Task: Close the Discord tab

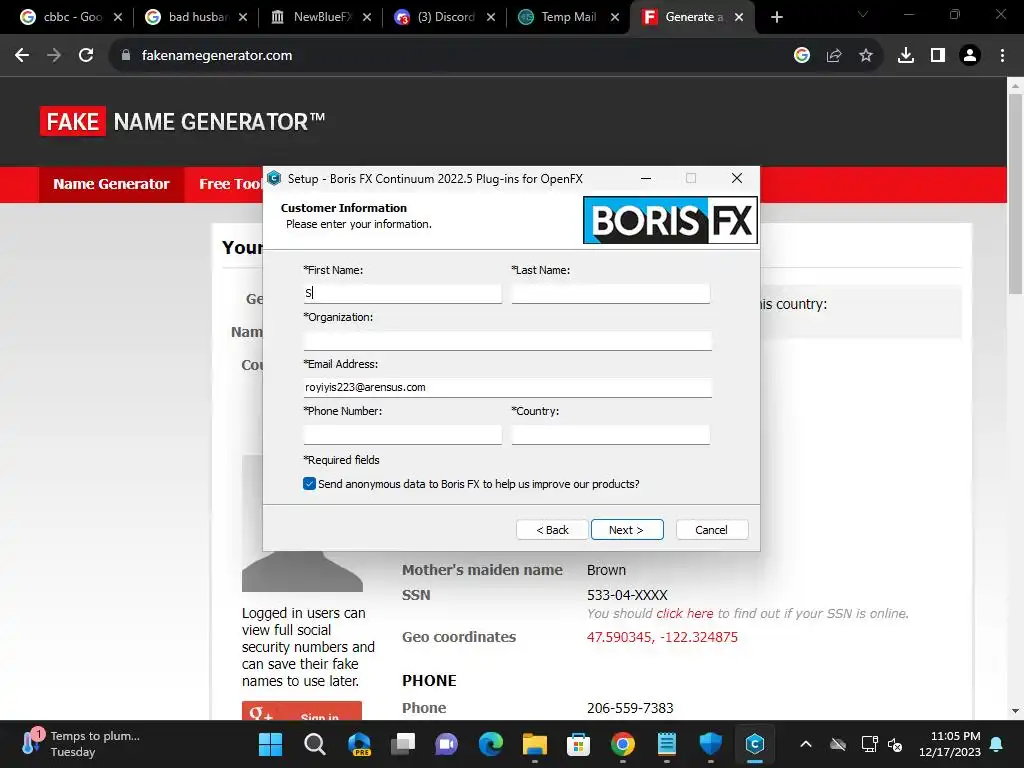Action: coord(491,17)
